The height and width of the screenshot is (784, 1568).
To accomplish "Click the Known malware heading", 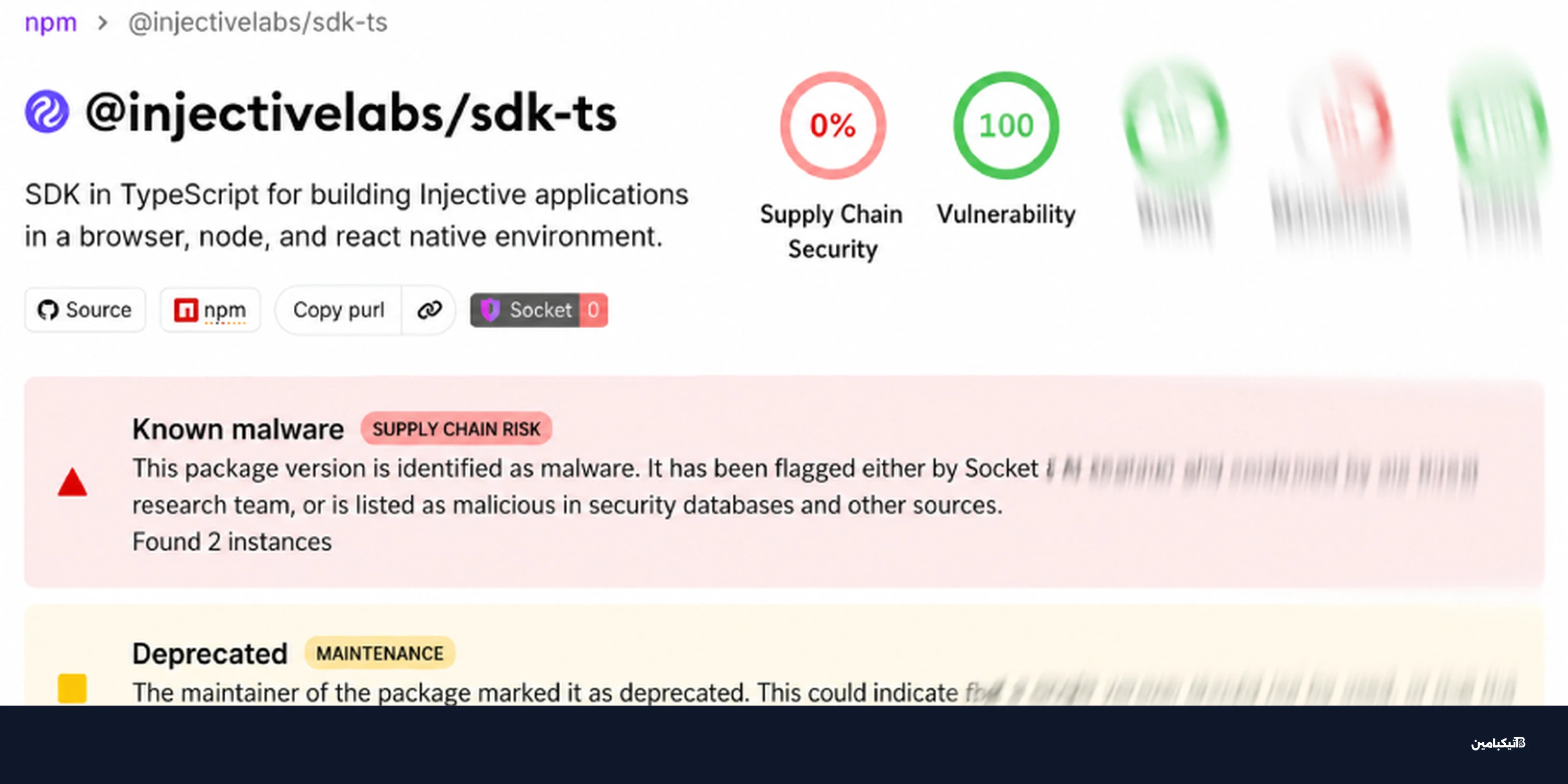I will (x=238, y=429).
